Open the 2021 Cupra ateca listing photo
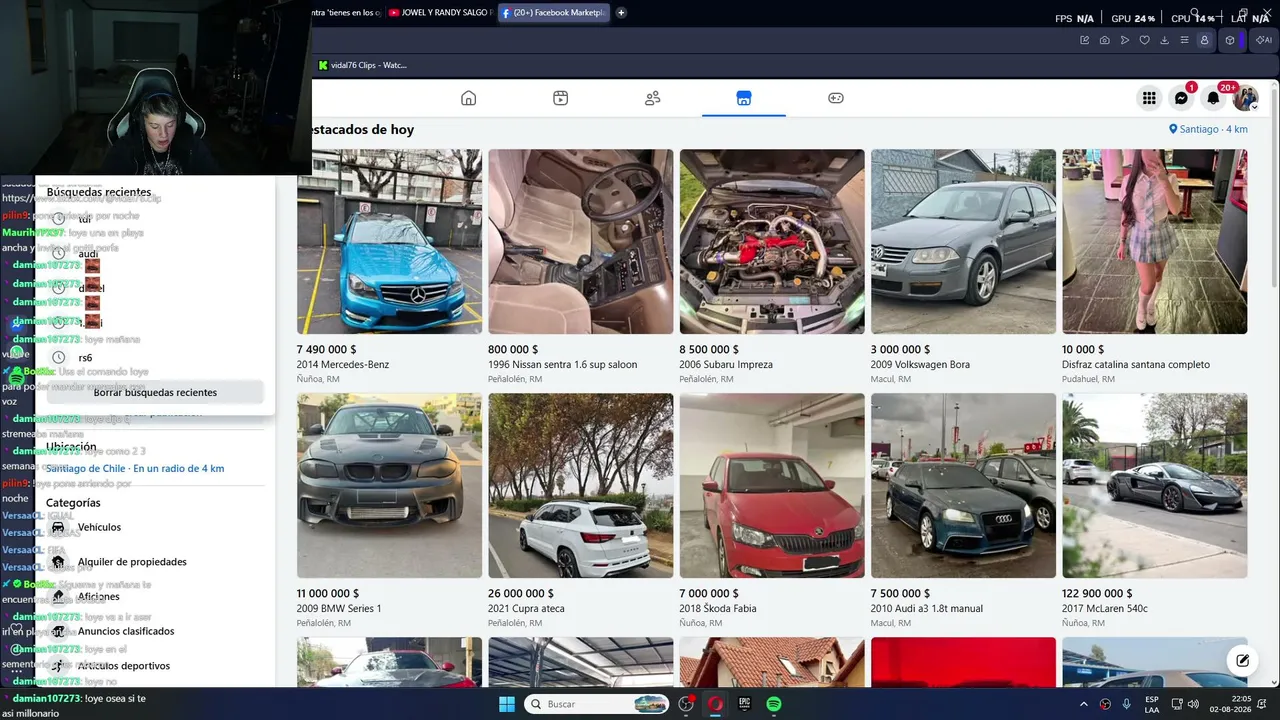Screen dimensions: 1280x720 [x=580, y=485]
